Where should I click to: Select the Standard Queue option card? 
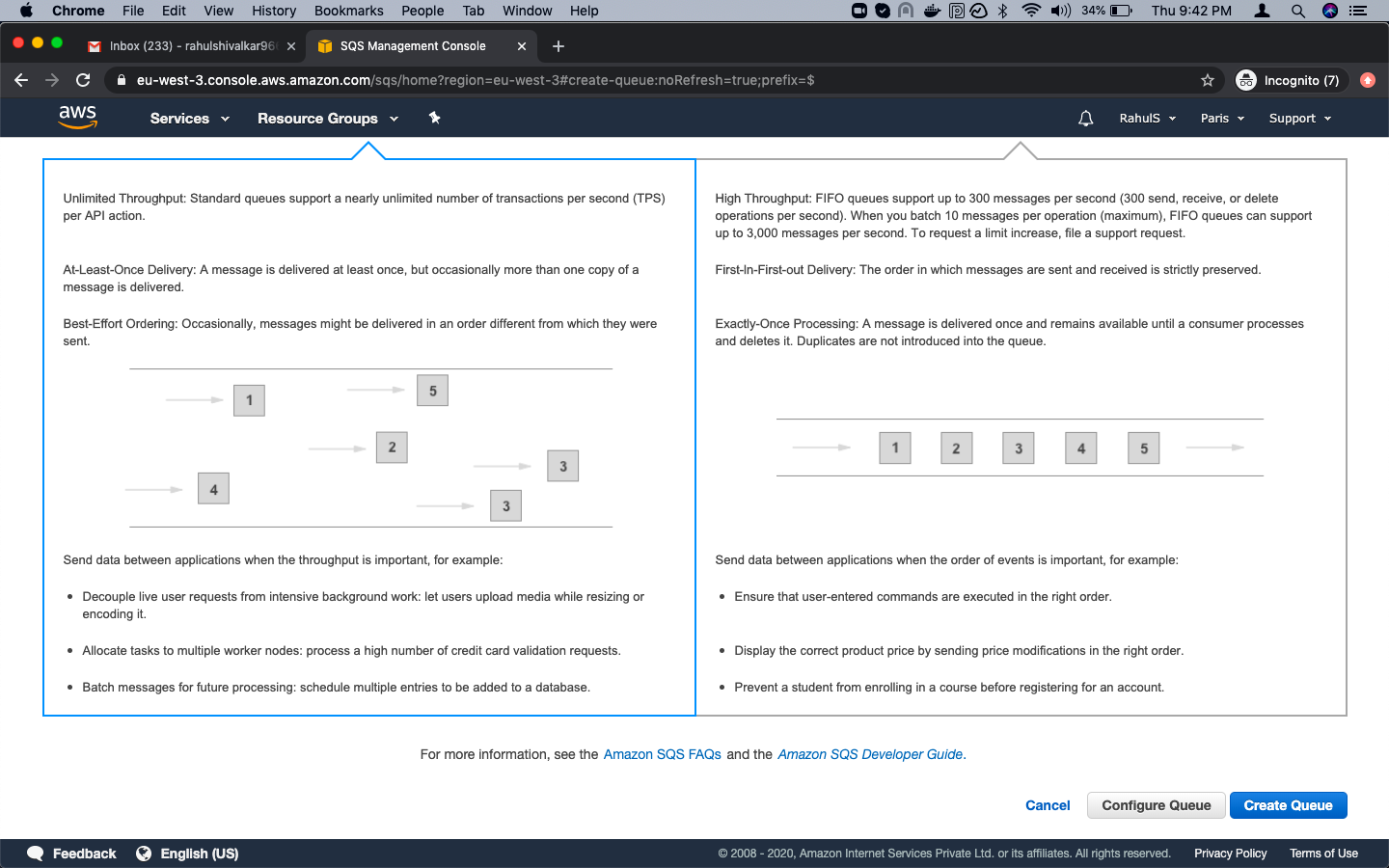(368, 434)
